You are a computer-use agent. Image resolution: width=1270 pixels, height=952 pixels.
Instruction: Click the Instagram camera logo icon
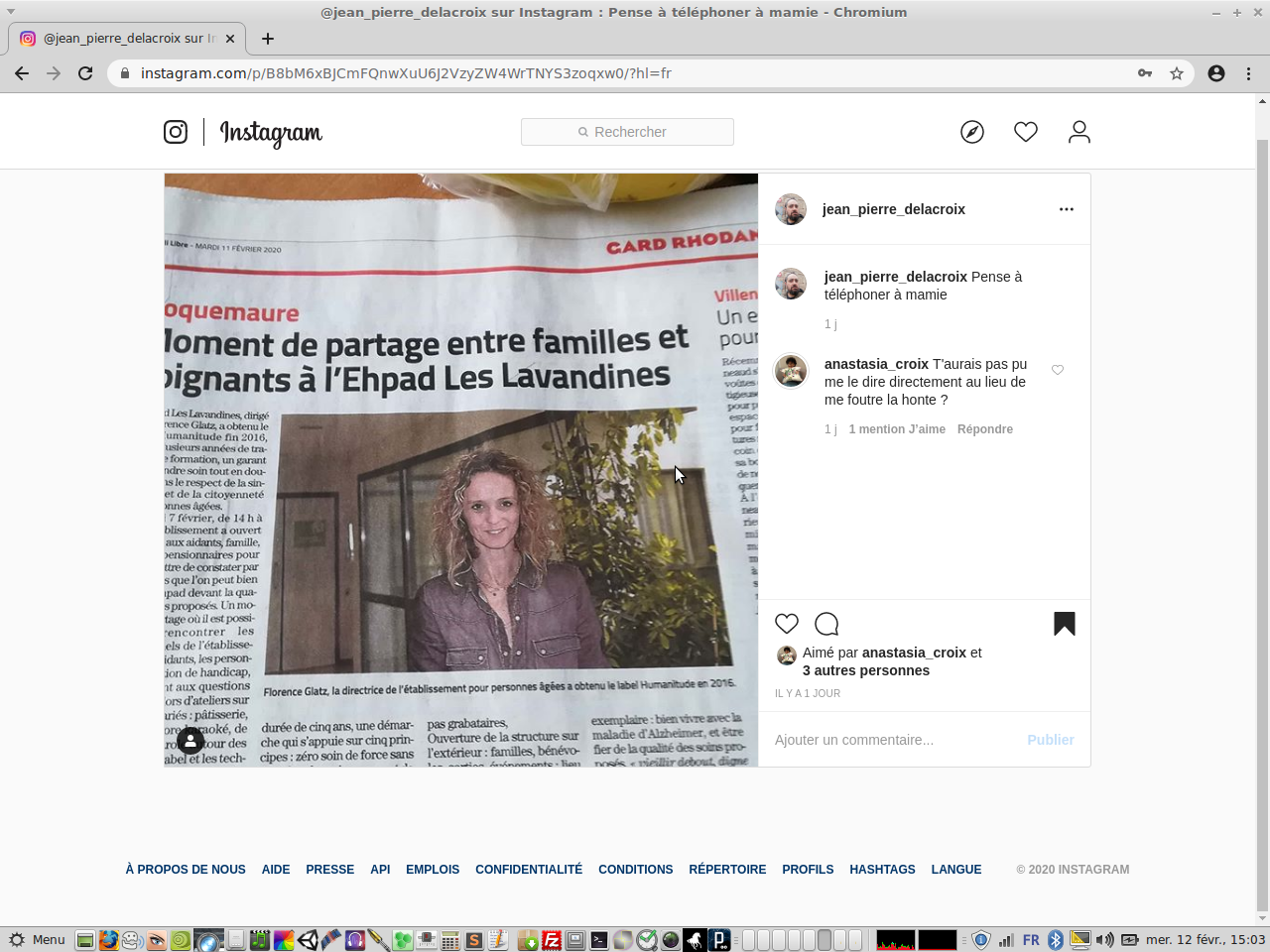[x=176, y=132]
